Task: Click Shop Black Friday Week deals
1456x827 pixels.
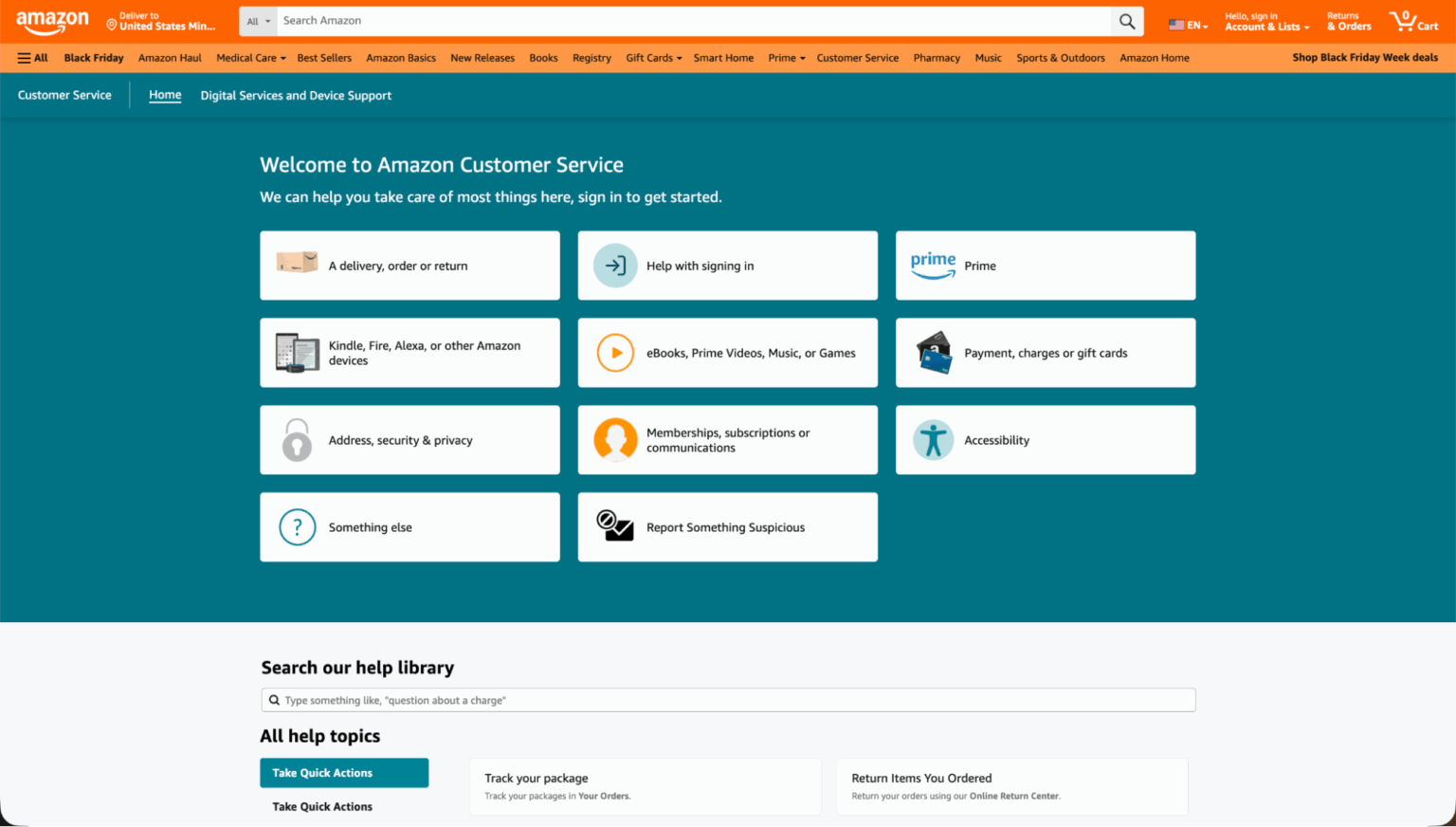Action: pyautogui.click(x=1365, y=57)
